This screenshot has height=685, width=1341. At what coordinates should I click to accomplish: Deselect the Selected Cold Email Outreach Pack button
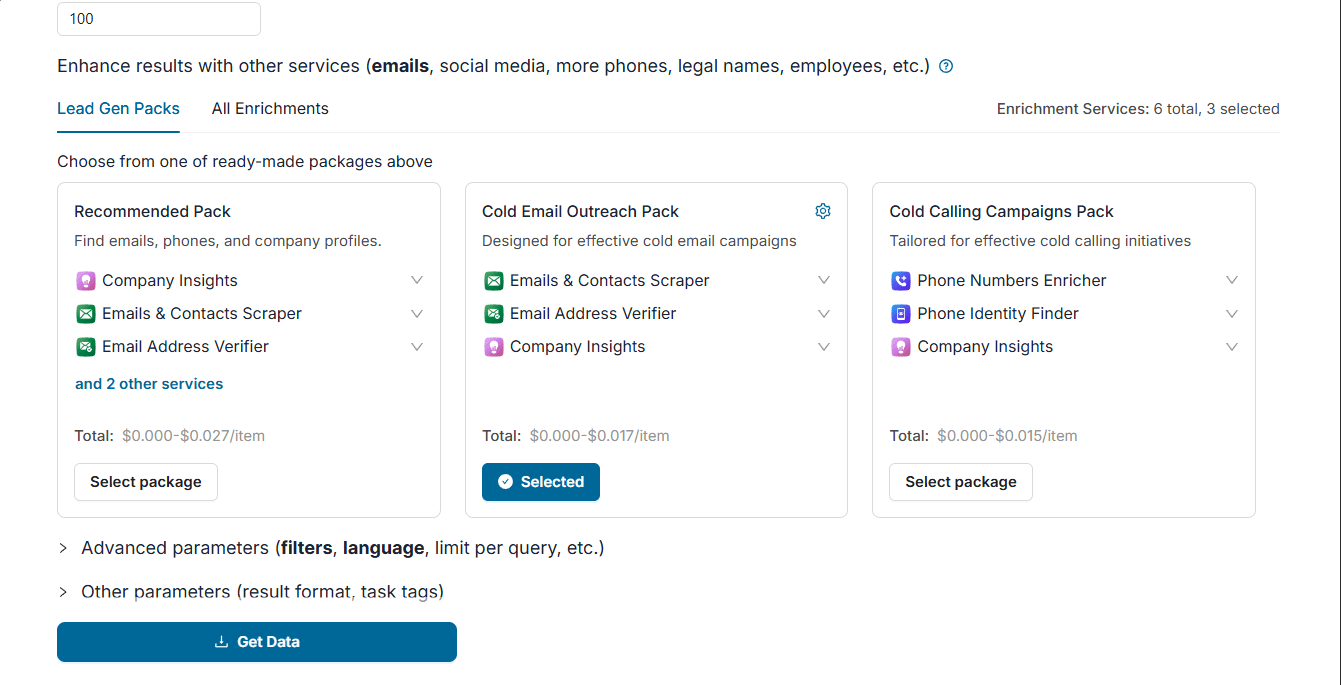coord(541,482)
